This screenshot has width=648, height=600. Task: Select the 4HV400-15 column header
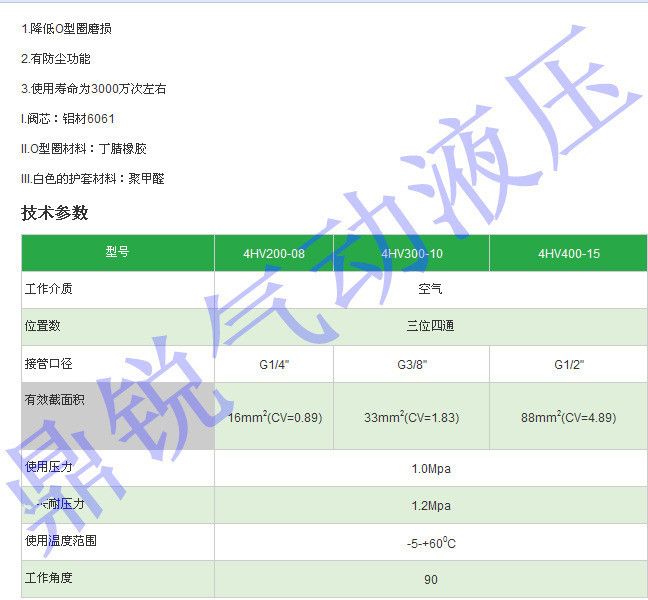pyautogui.click(x=568, y=254)
